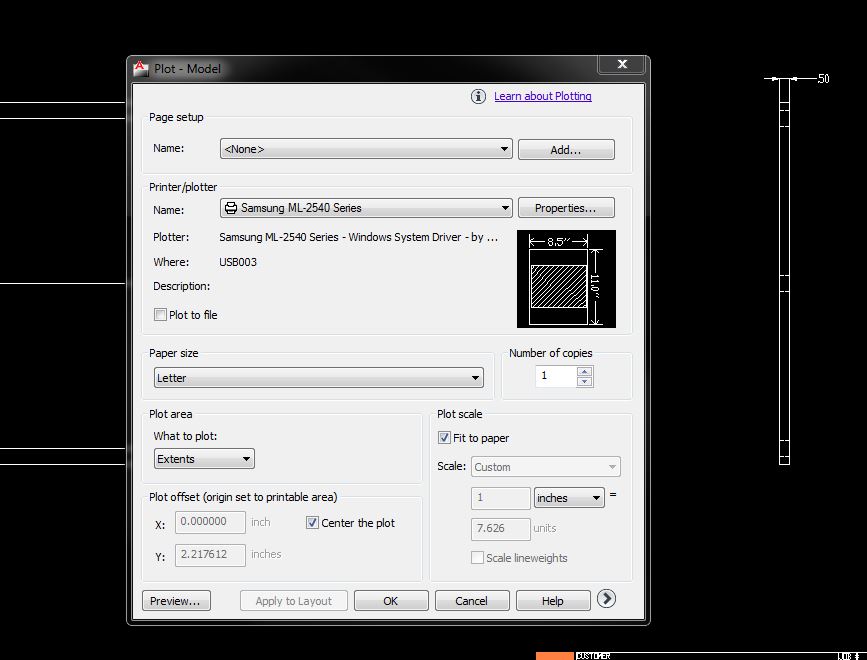The width and height of the screenshot is (867, 660).
Task: Uncheck the Fit to paper checkbox
Action: tap(444, 438)
